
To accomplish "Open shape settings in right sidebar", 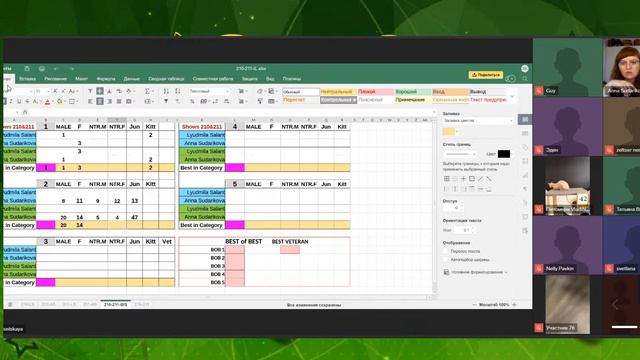I will (525, 147).
